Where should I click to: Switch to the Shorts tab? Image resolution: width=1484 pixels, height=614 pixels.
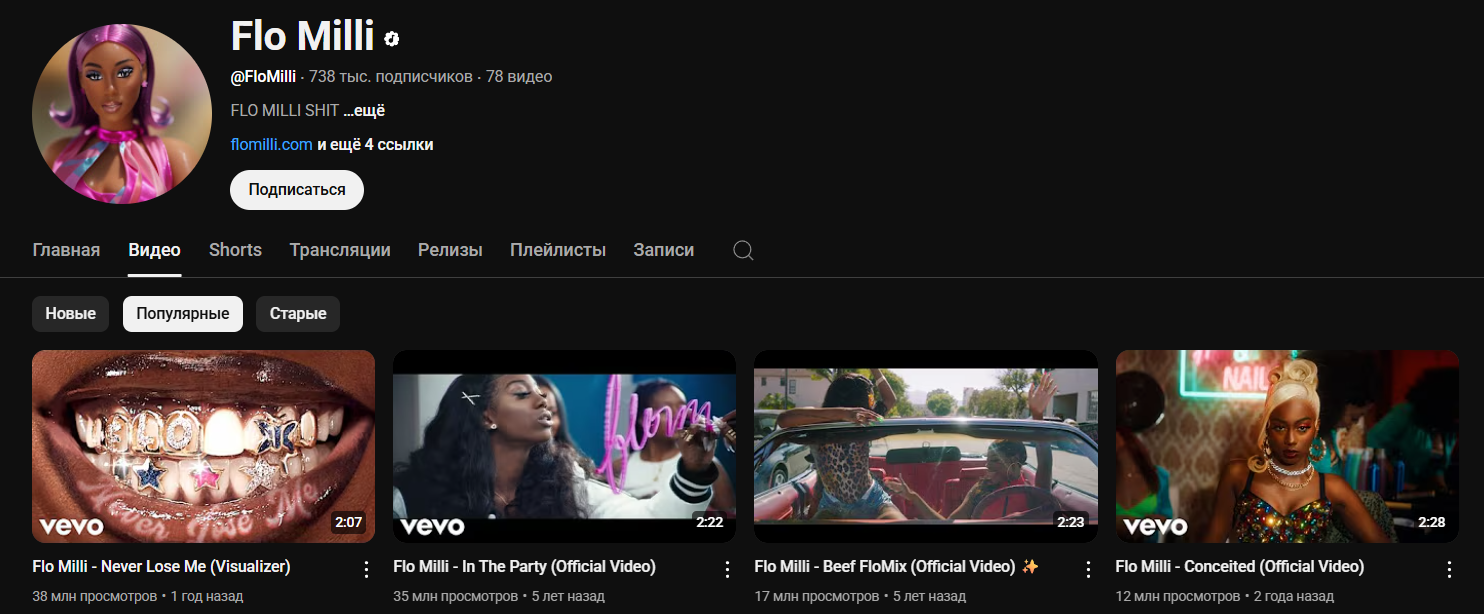235,250
